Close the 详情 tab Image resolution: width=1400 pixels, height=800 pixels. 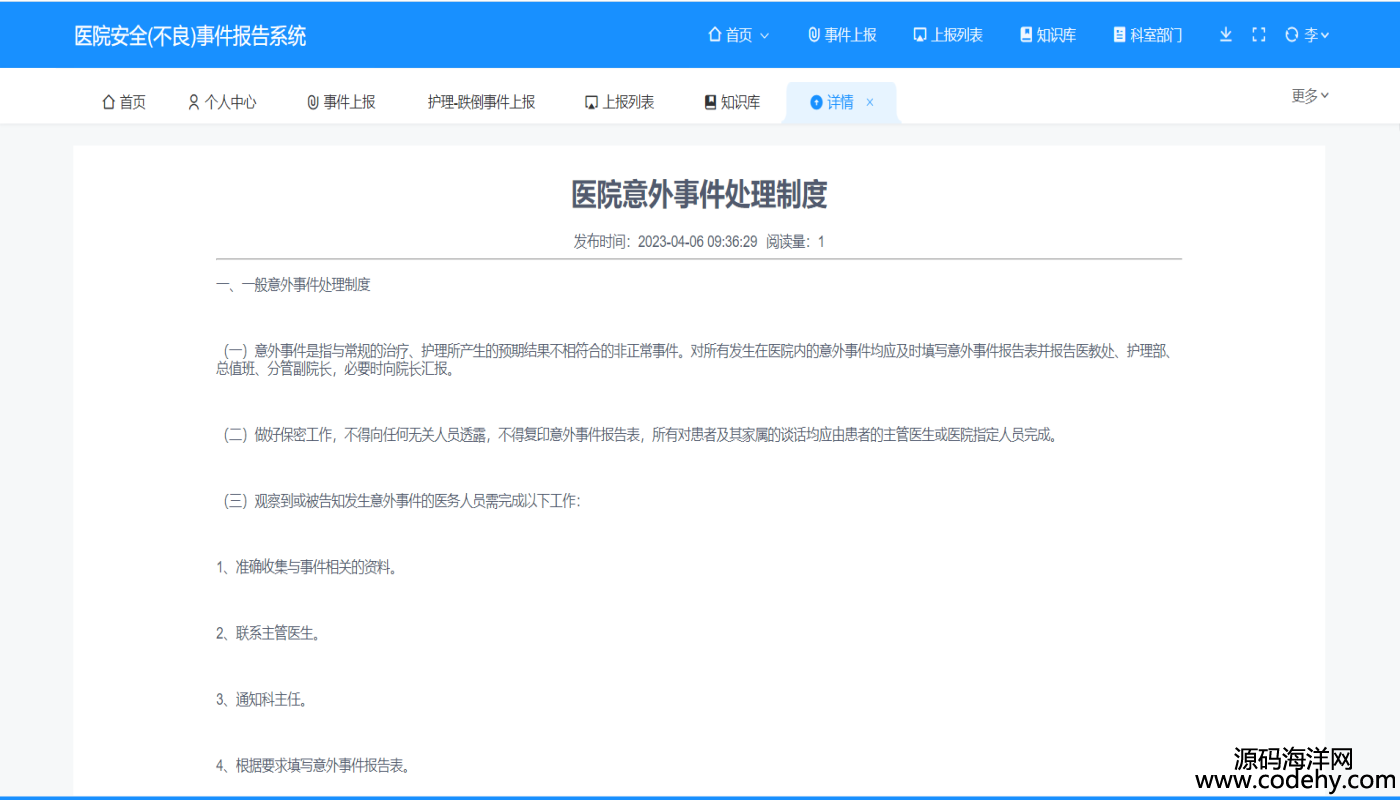(x=870, y=102)
